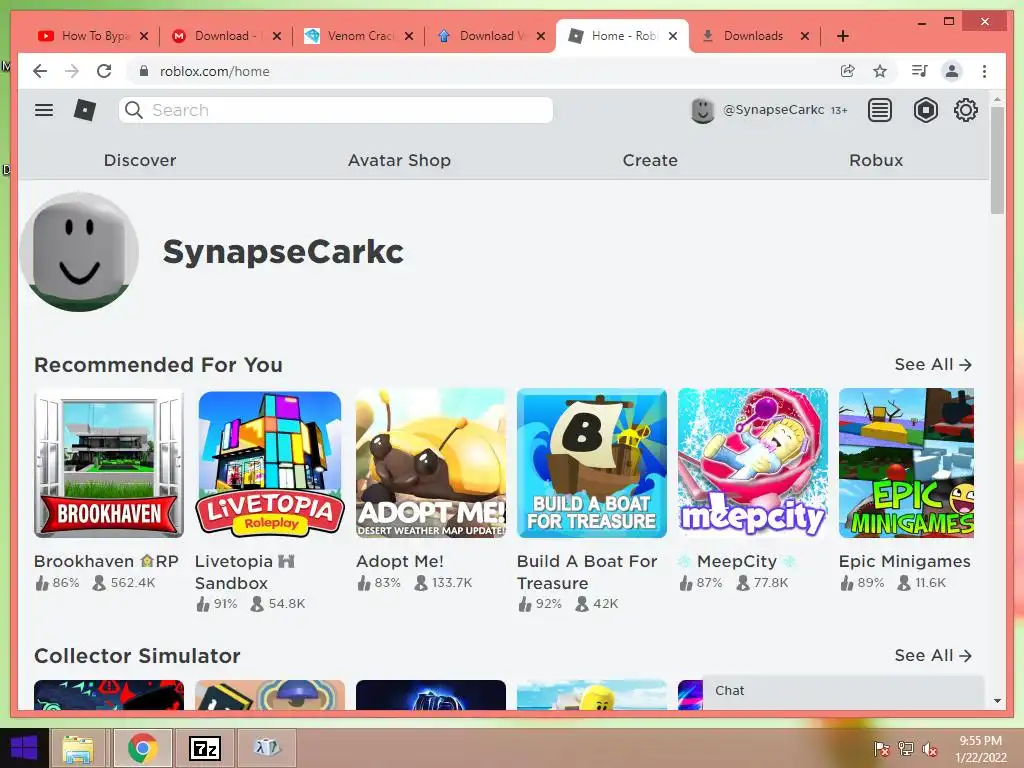This screenshot has height=768, width=1024.
Task: Click the roblox.com/home address bar
Action: coord(482,71)
